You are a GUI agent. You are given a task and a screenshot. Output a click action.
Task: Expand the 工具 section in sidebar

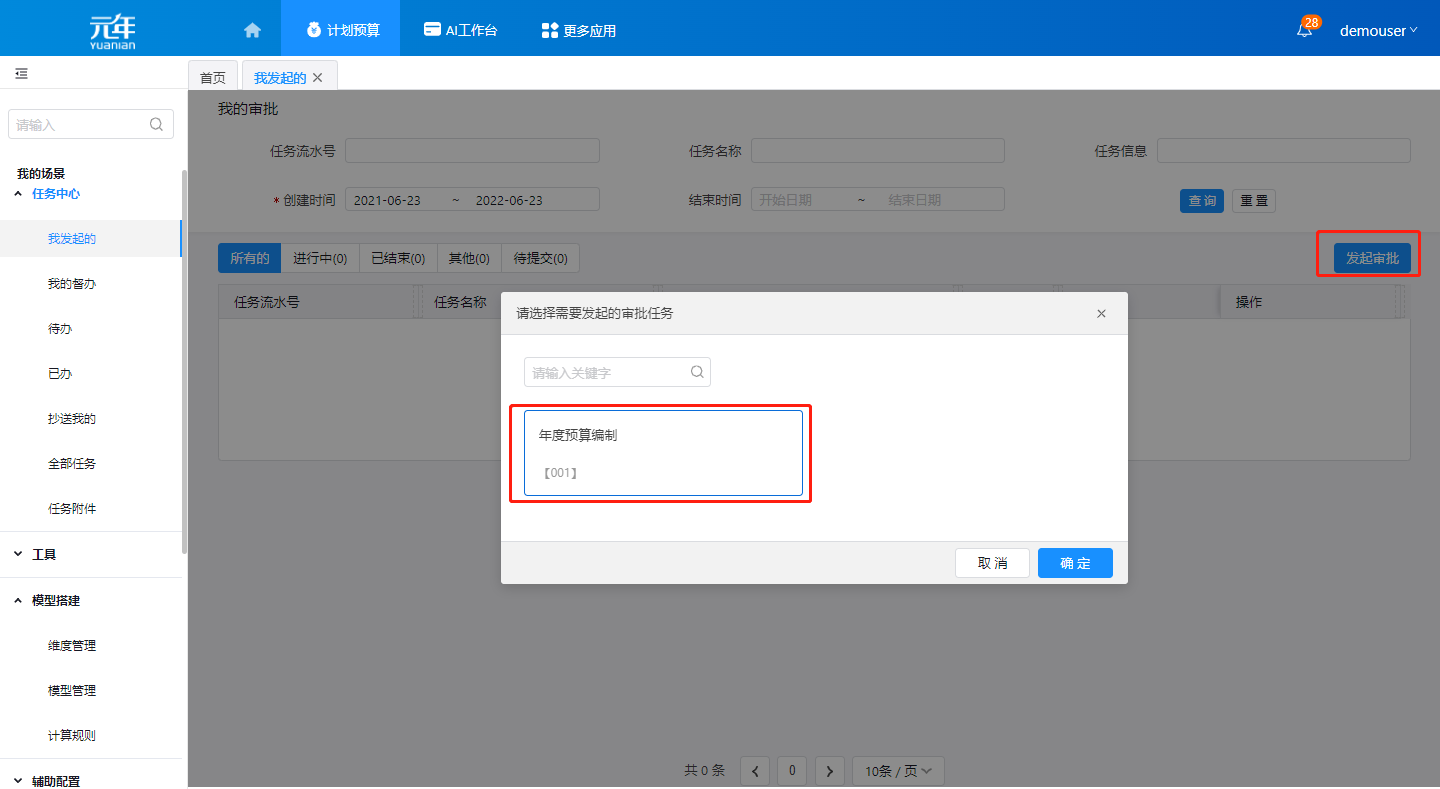tap(45, 554)
